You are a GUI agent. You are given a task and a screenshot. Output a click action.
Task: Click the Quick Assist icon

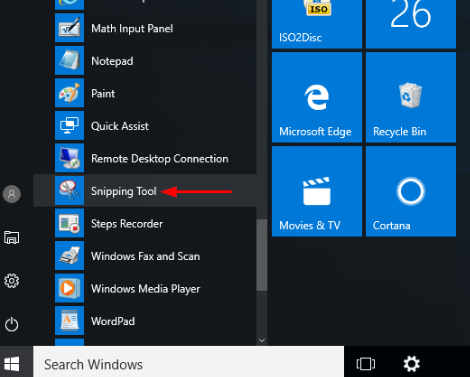pos(69,126)
